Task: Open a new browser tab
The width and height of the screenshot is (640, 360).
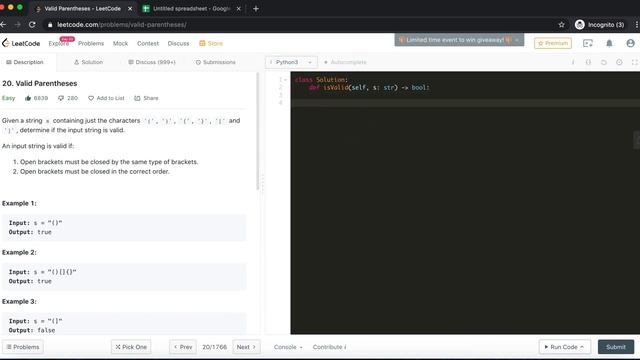Action: pyautogui.click(x=256, y=9)
